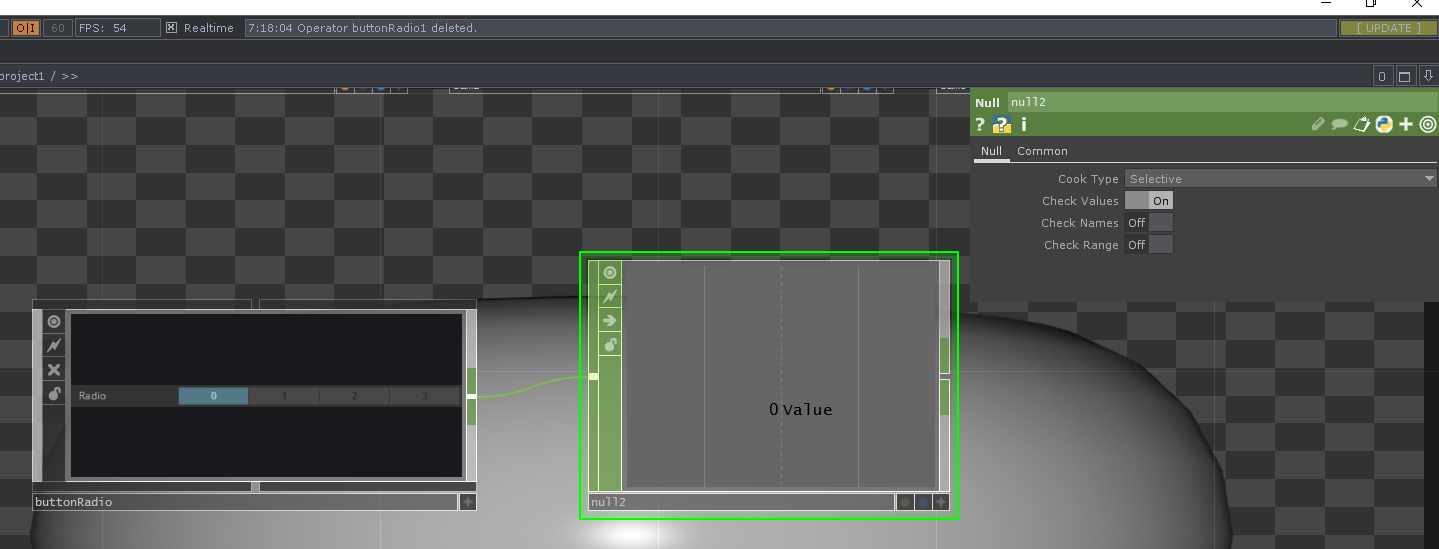1439x549 pixels.
Task: Toggle the X flag on buttonRadio node
Action: (54, 370)
